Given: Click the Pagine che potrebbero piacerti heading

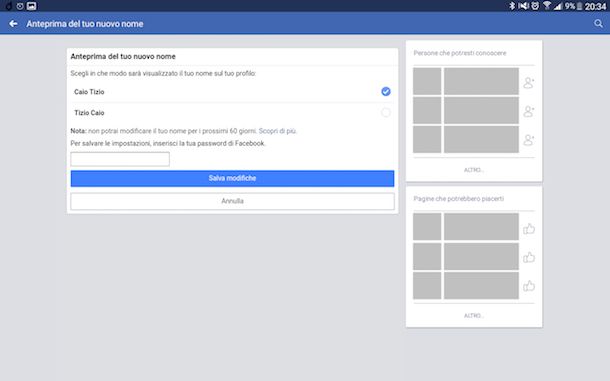Looking at the screenshot, I should click(x=459, y=199).
